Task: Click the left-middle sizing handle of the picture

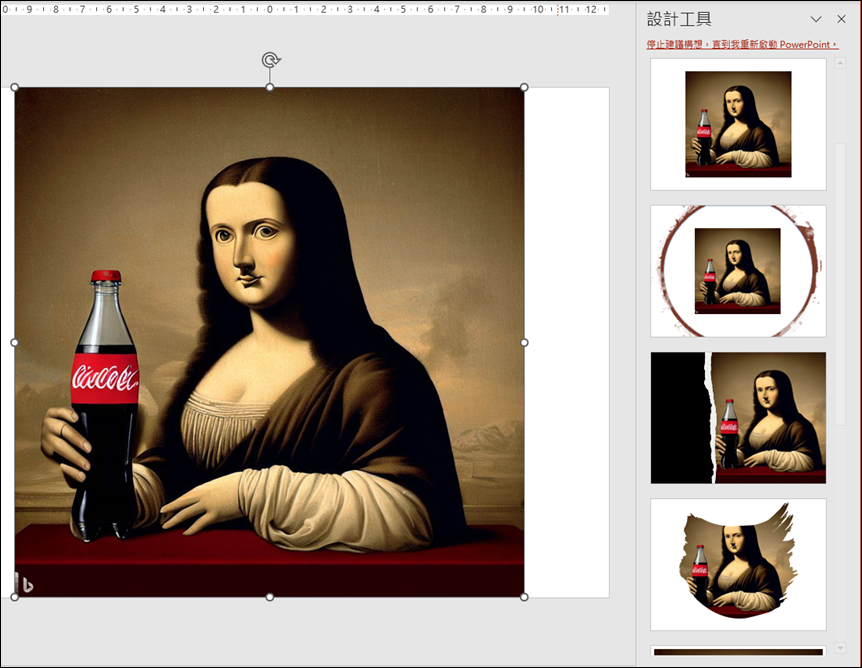Action: tap(15, 343)
